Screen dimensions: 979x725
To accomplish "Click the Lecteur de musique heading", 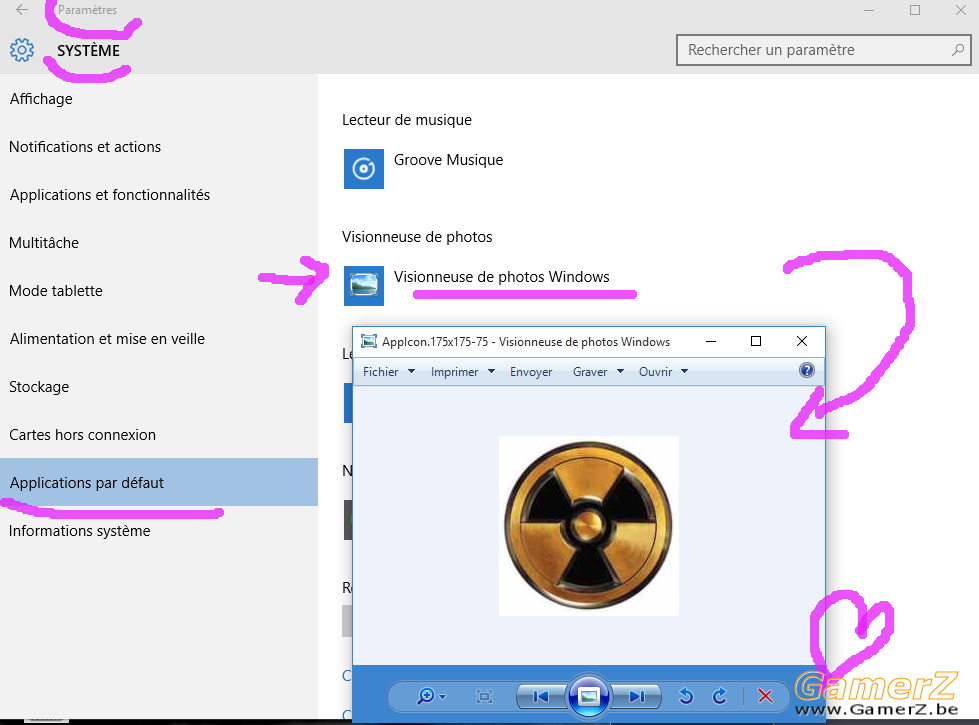I will click(x=406, y=120).
